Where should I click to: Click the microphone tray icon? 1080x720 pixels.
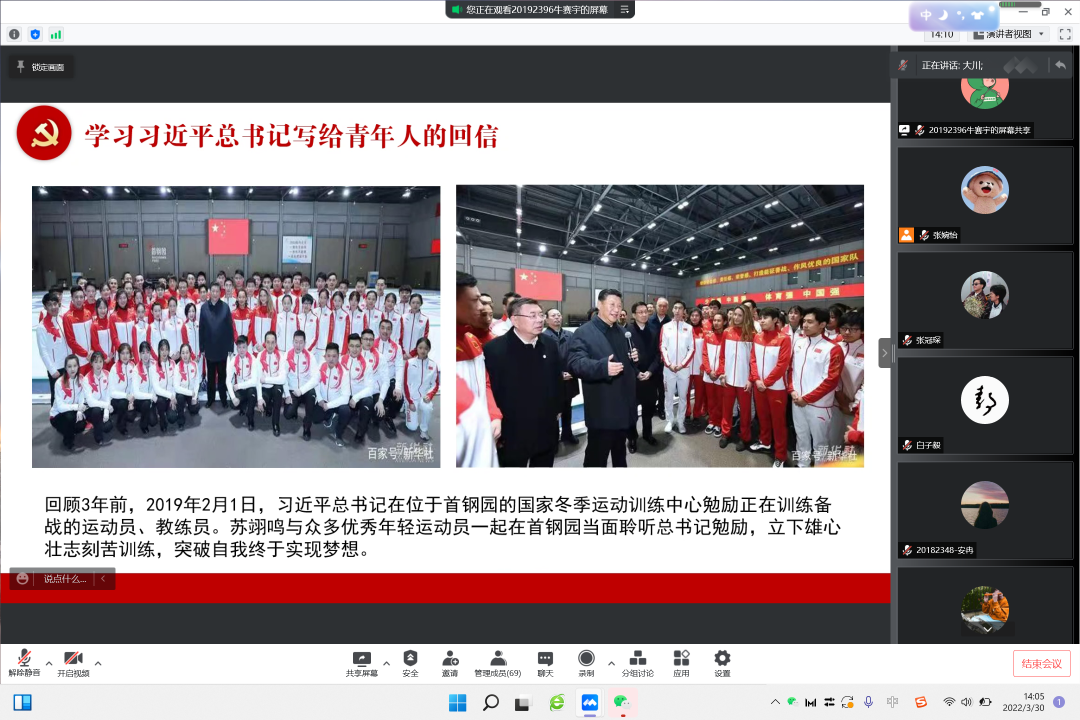pyautogui.click(x=869, y=702)
